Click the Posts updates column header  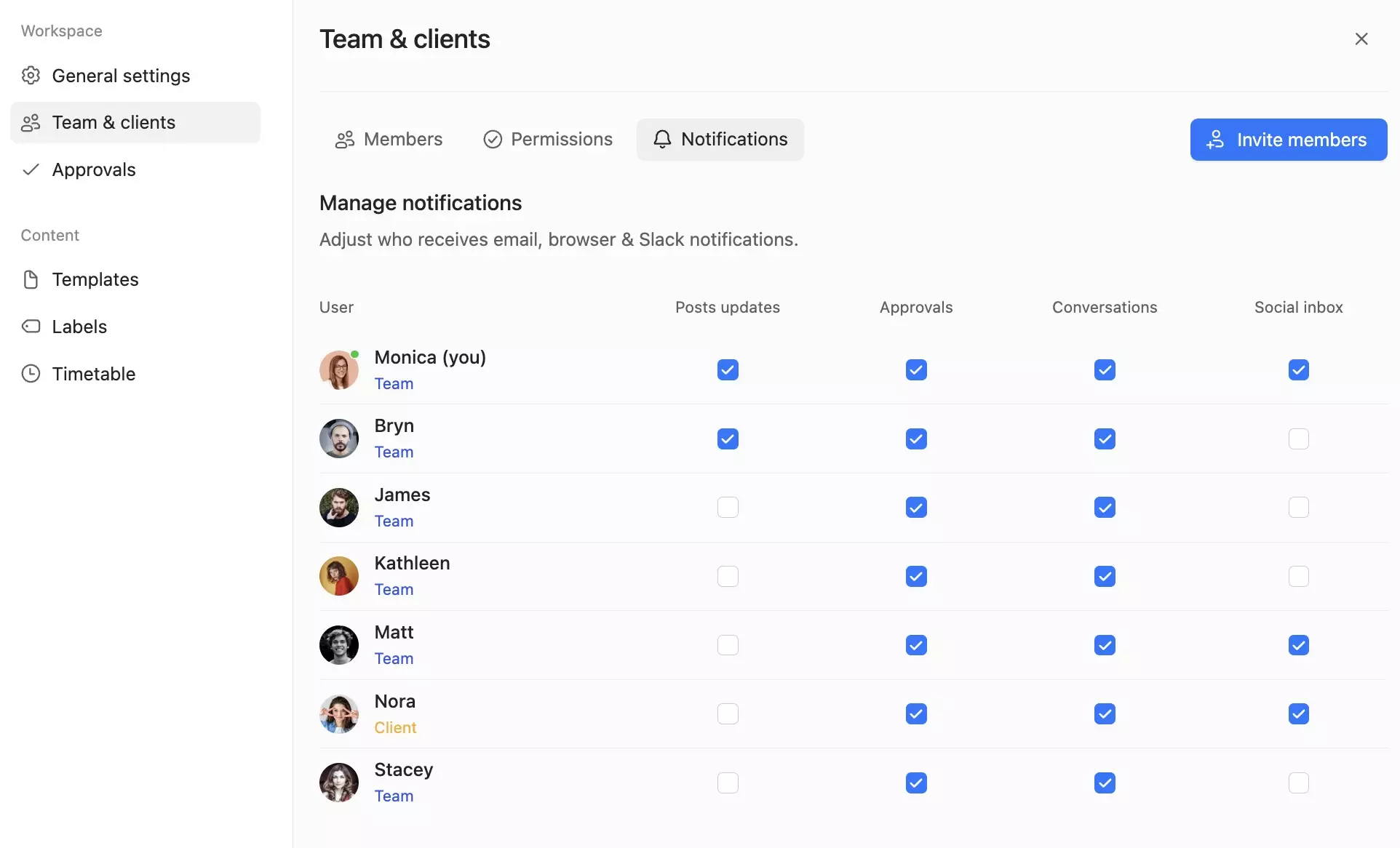pos(728,307)
